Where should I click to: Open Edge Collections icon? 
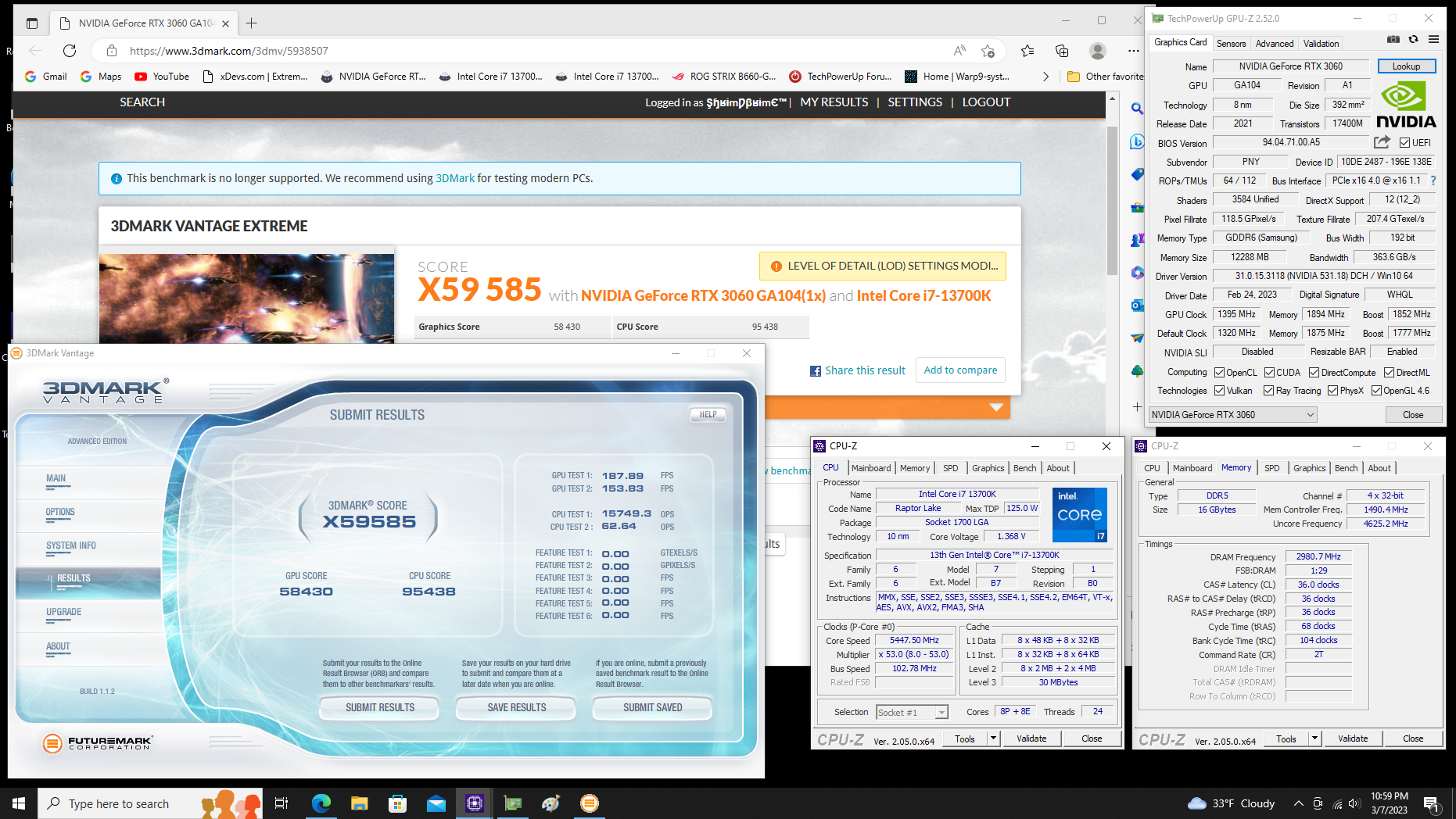click(1062, 51)
